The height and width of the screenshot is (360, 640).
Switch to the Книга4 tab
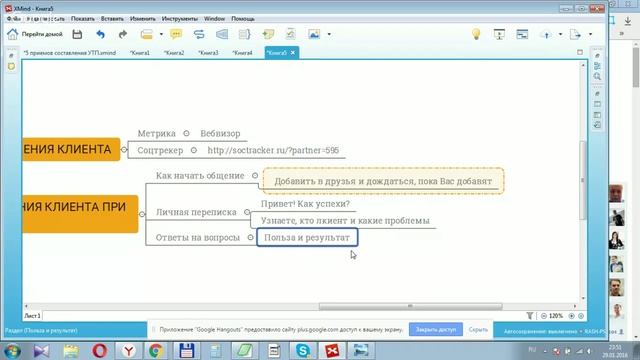pyautogui.click(x=242, y=53)
